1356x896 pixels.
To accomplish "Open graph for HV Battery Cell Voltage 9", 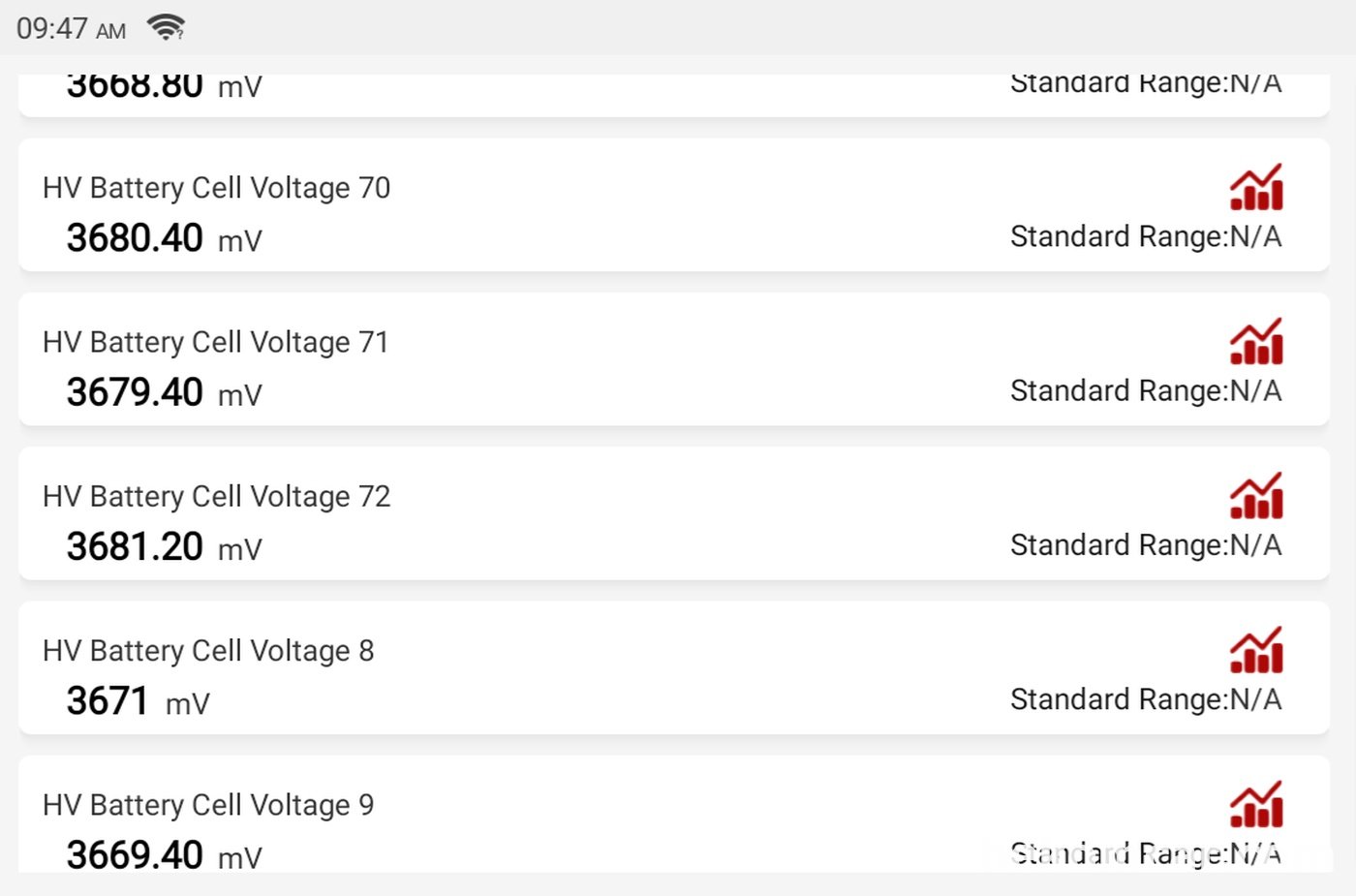I will 1256,804.
